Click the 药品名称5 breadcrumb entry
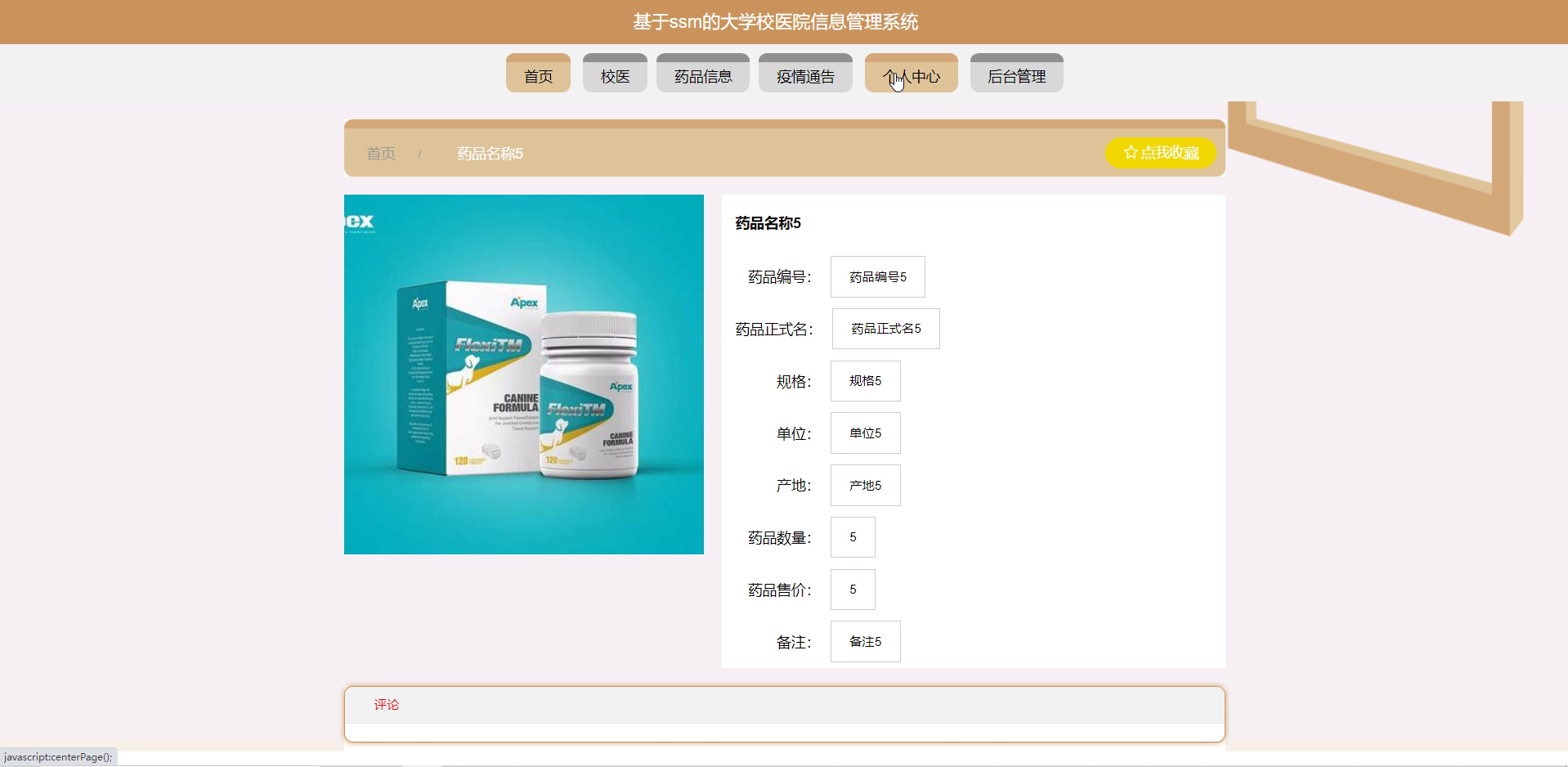Image resolution: width=1568 pixels, height=767 pixels. (x=490, y=153)
